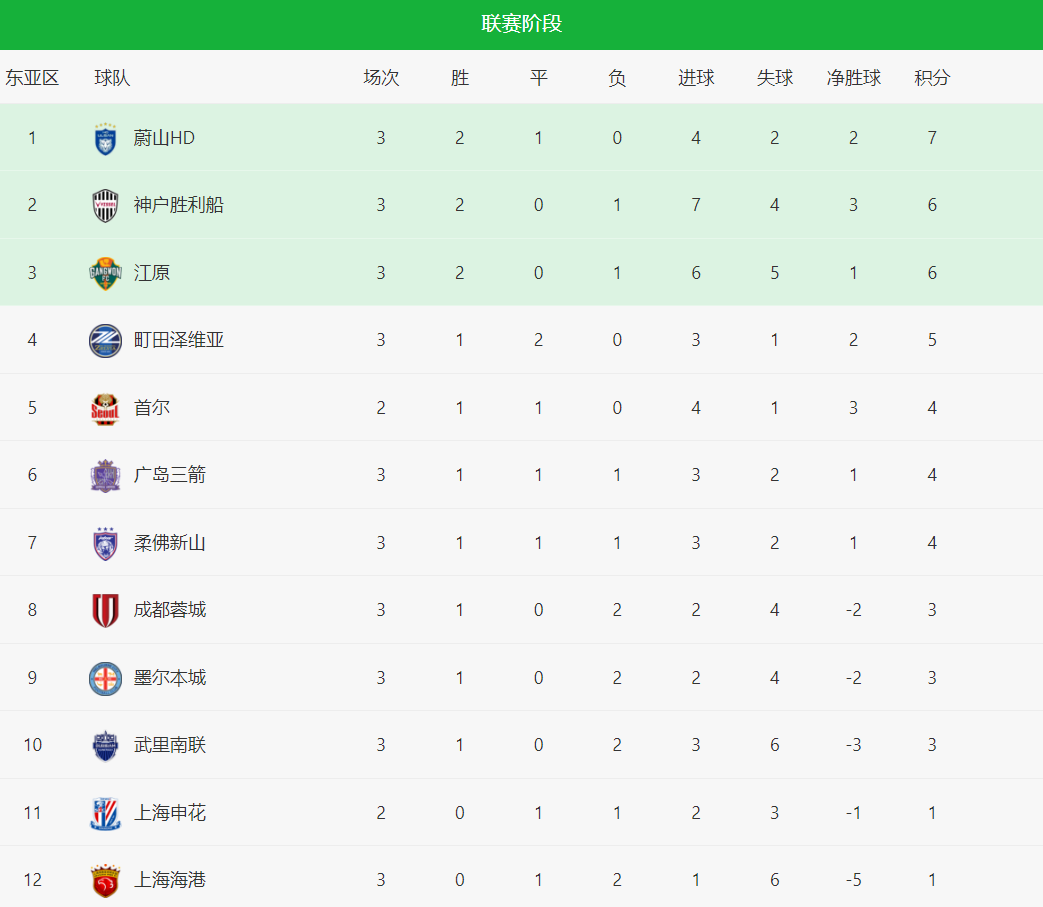The image size is (1043, 907).
Task: Click the 东亚区 column header
Action: [x=32, y=78]
